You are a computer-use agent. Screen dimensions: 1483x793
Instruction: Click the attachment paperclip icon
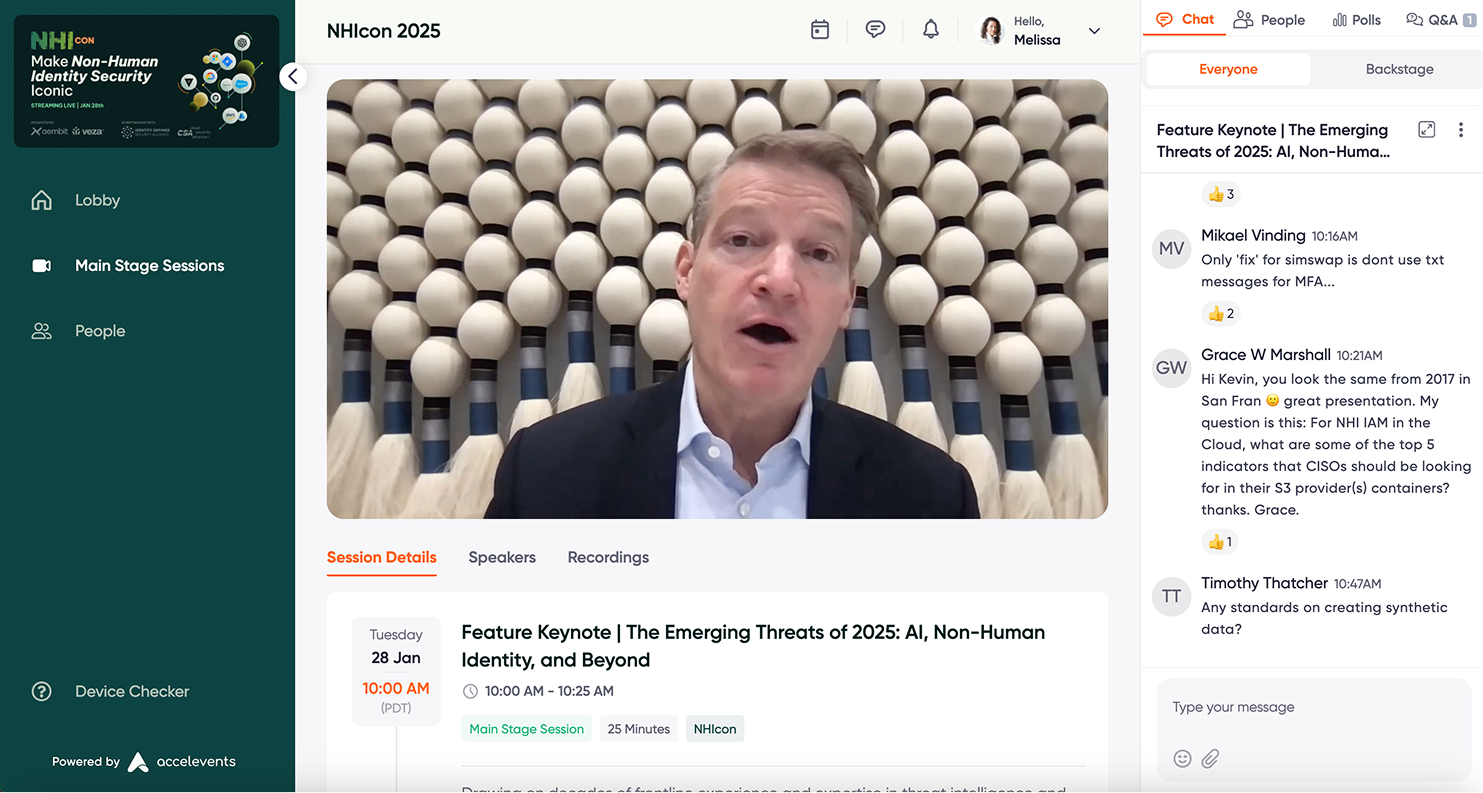[1210, 759]
